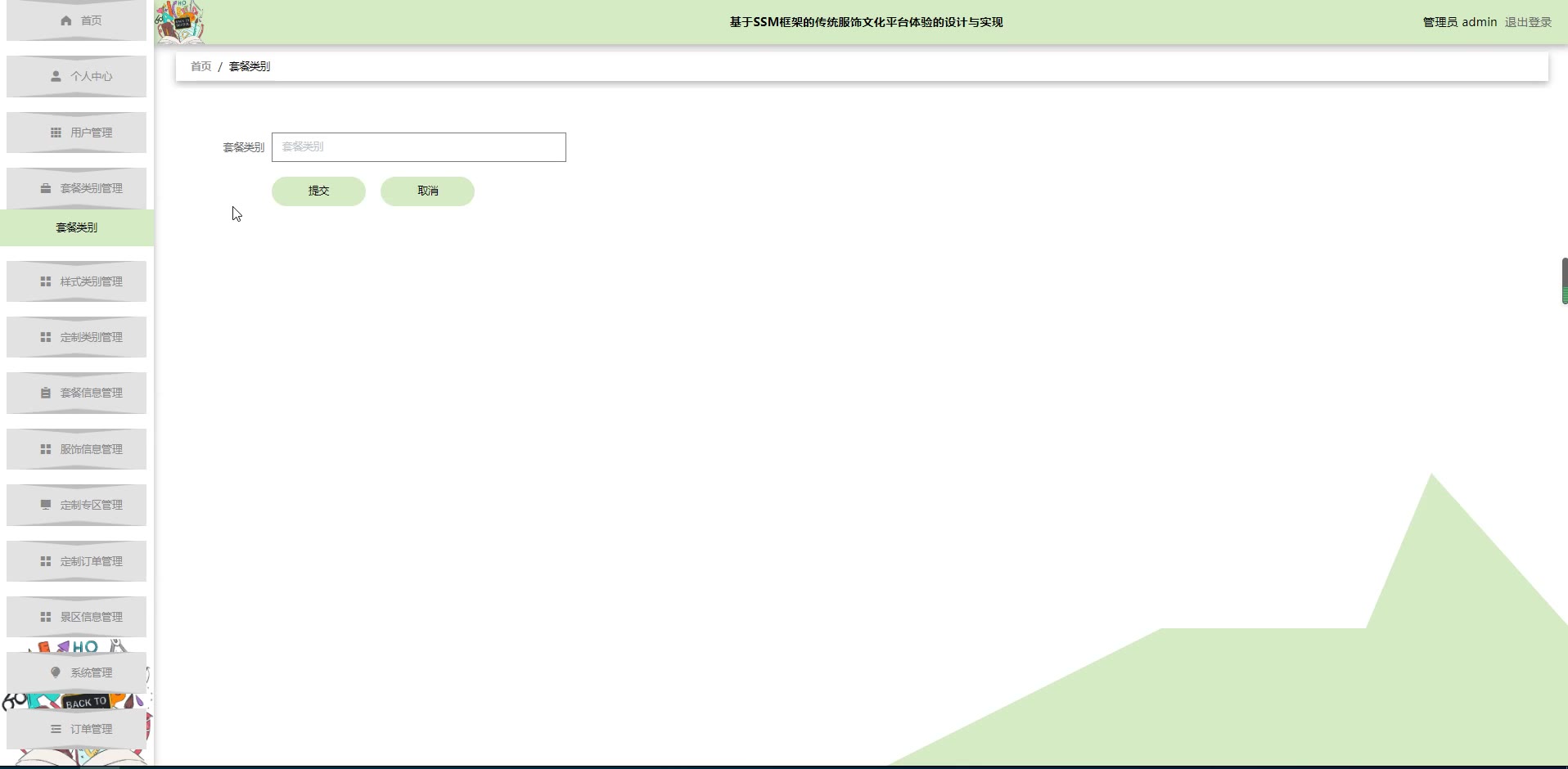Click 套餐类别 breadcrumb text

pos(250,66)
